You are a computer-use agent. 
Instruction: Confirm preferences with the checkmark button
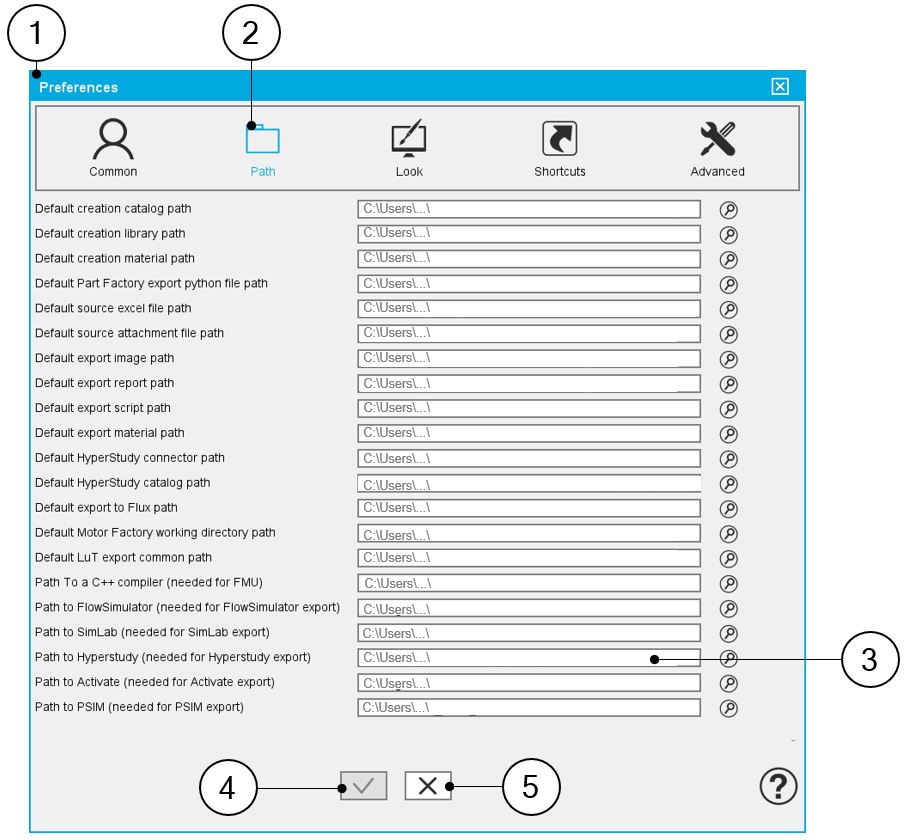[x=363, y=786]
